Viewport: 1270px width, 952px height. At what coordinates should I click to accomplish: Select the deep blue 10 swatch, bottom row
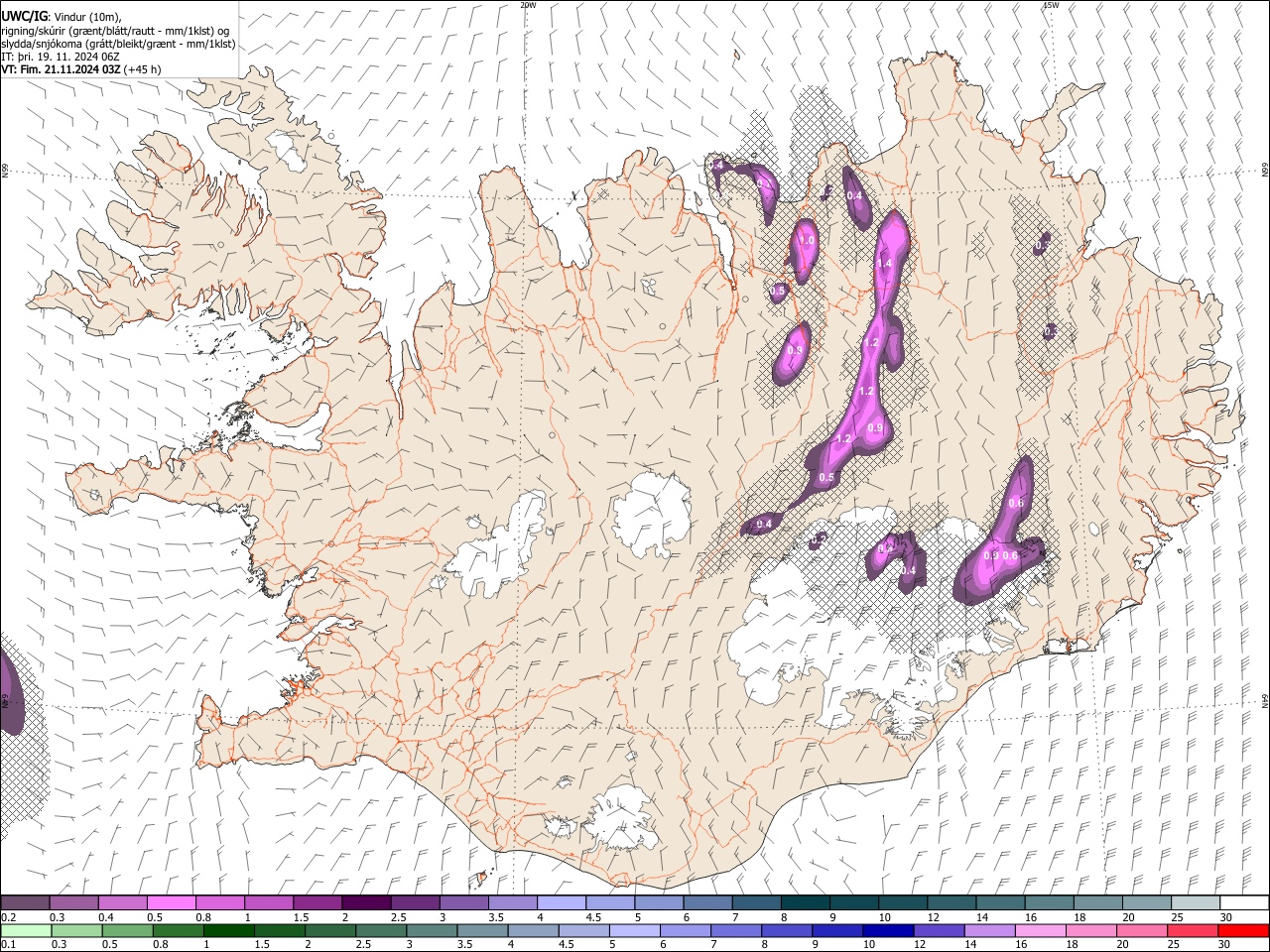tap(887, 930)
